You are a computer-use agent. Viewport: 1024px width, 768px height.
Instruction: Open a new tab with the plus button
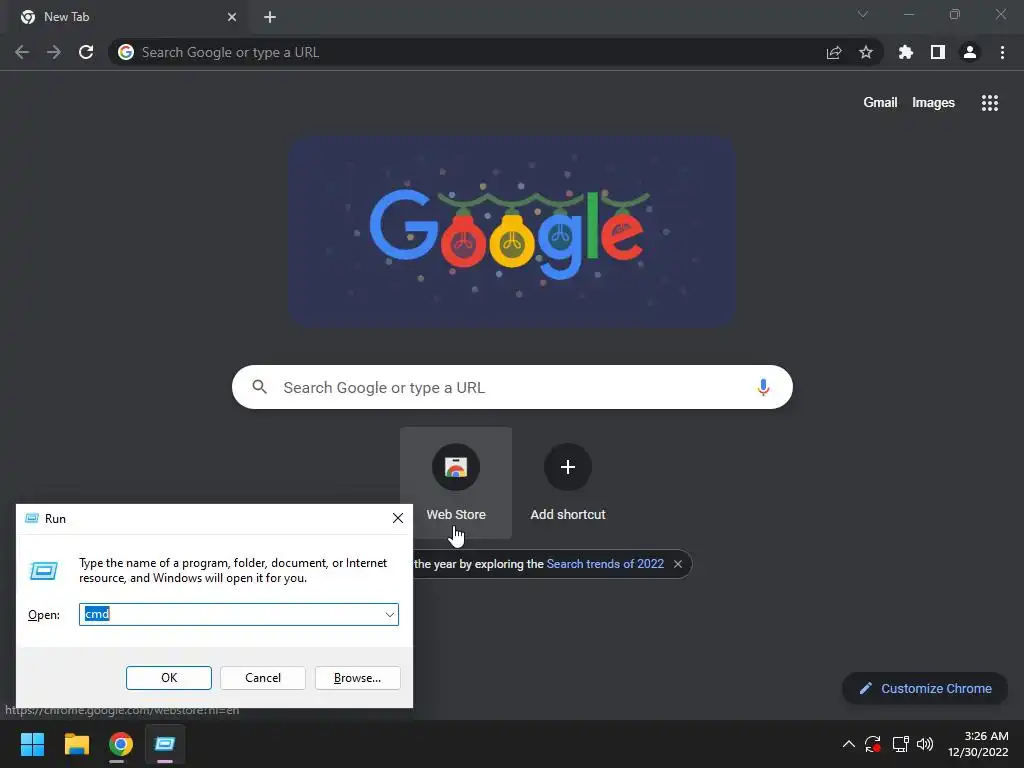pyautogui.click(x=270, y=17)
